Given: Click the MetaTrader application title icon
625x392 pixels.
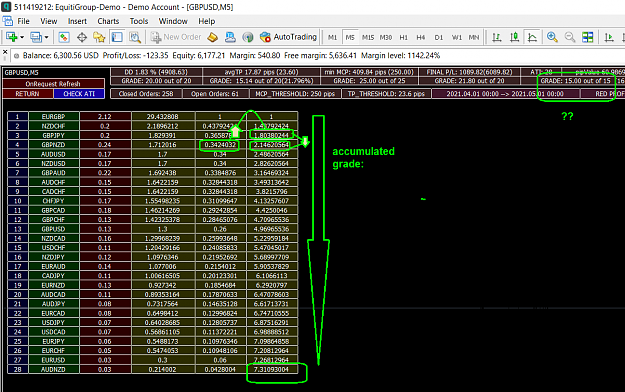Looking at the screenshot, I should [x=6, y=7].
